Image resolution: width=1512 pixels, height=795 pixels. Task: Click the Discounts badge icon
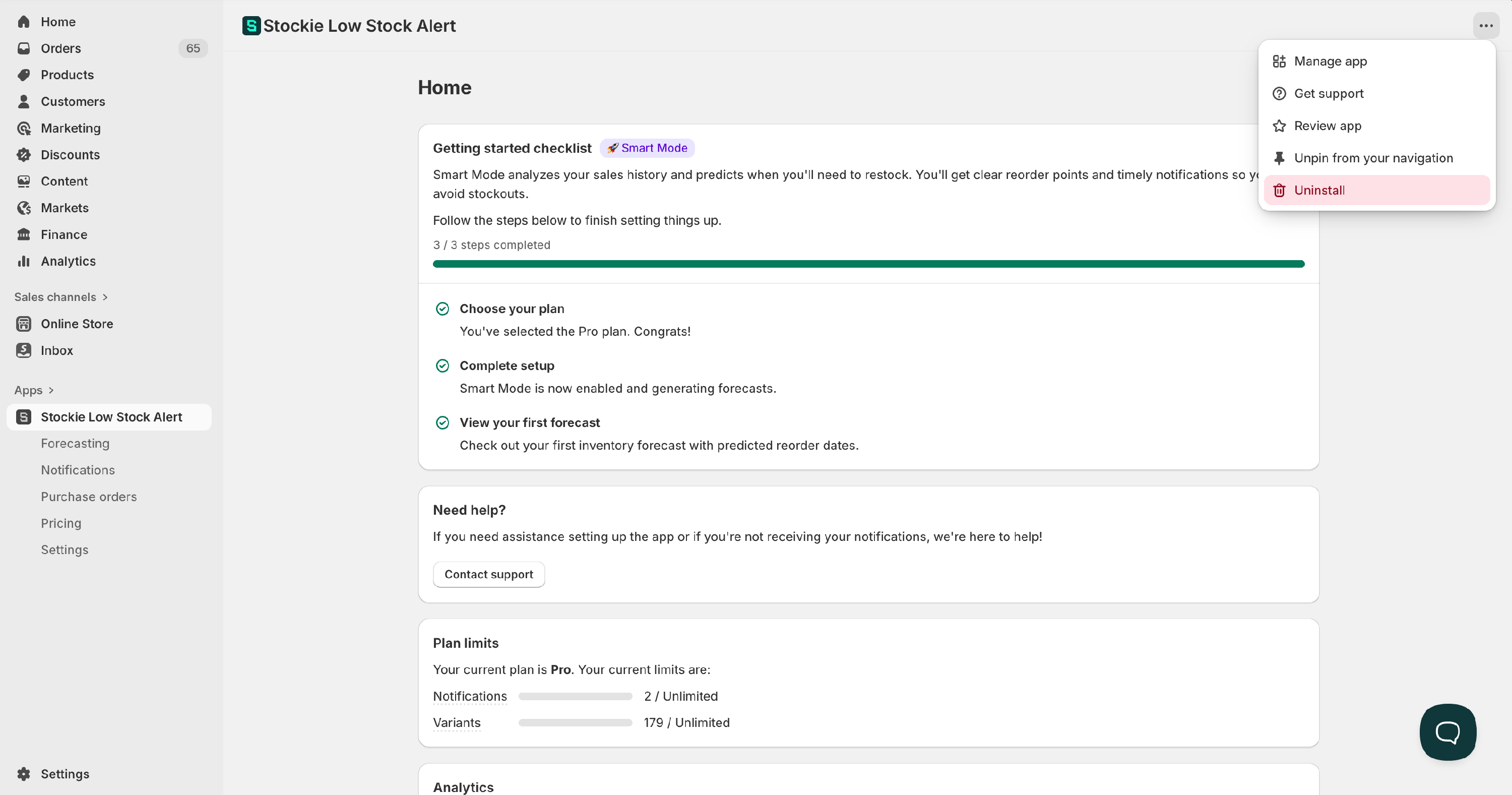tap(24, 154)
